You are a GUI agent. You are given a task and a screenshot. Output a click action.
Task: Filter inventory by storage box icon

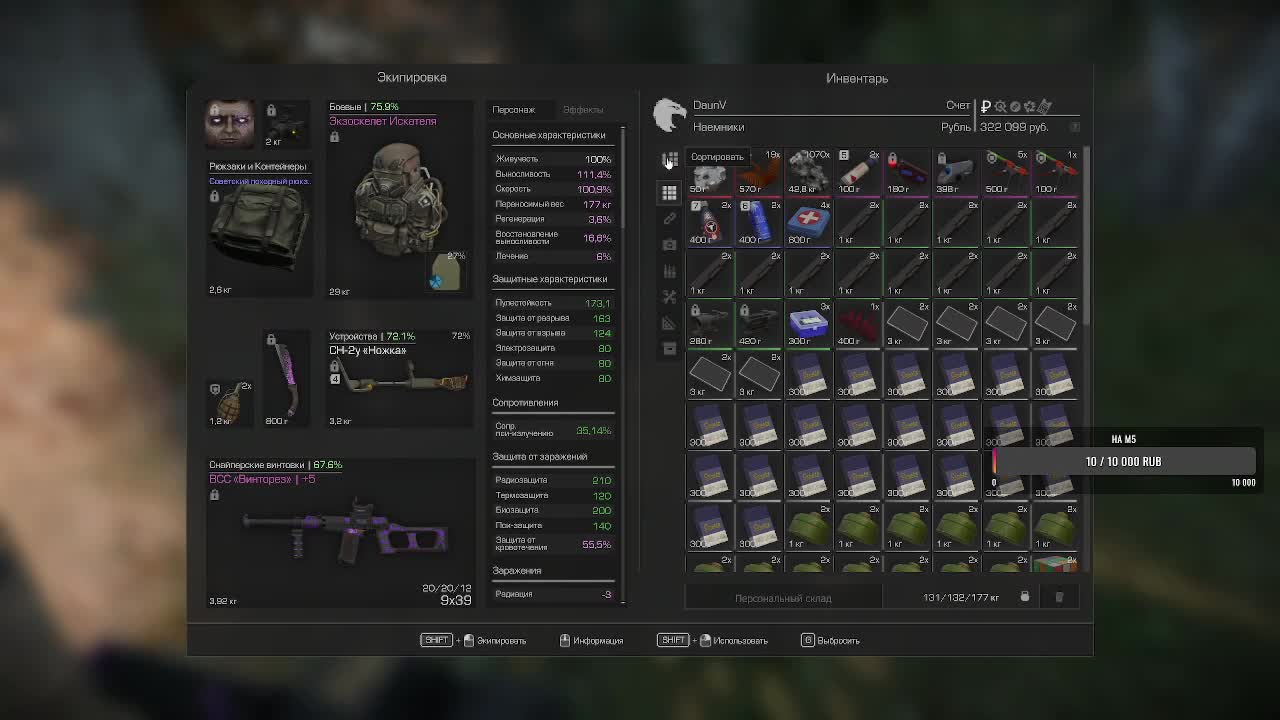click(670, 349)
